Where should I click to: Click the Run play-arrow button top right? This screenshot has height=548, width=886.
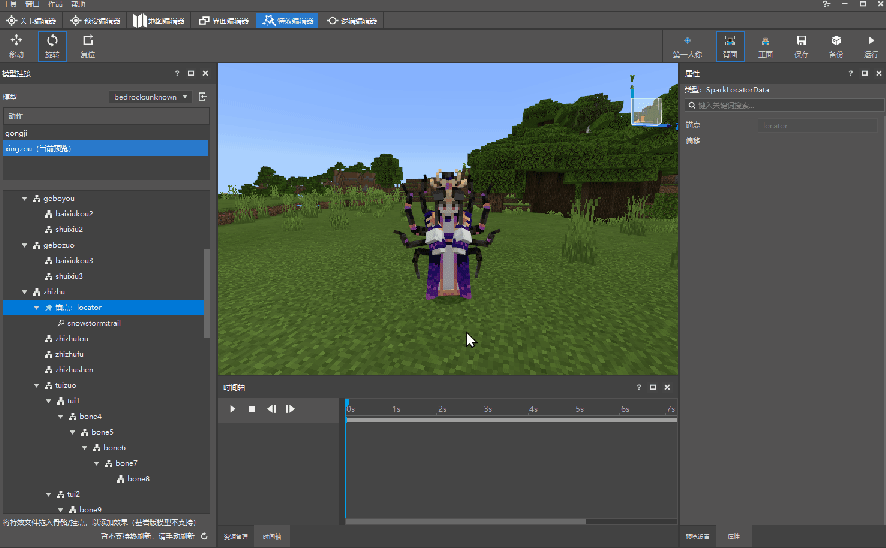pos(871,46)
